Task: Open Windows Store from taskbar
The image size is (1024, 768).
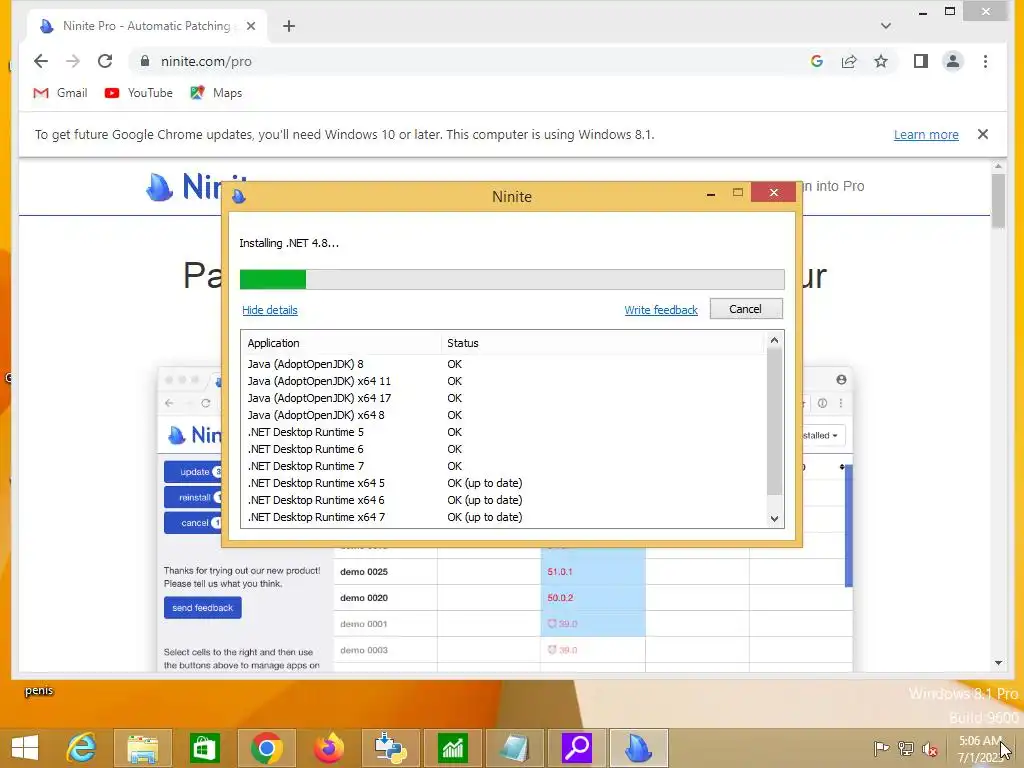Action: [x=204, y=748]
